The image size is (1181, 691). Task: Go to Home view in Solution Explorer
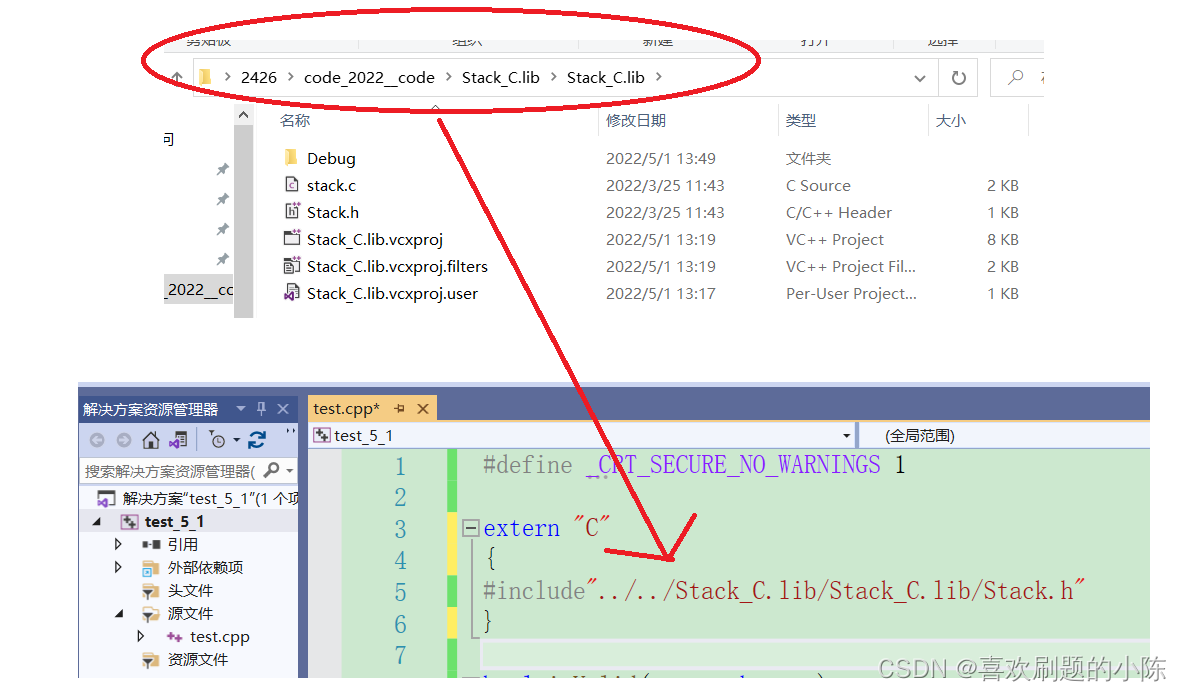coord(151,439)
